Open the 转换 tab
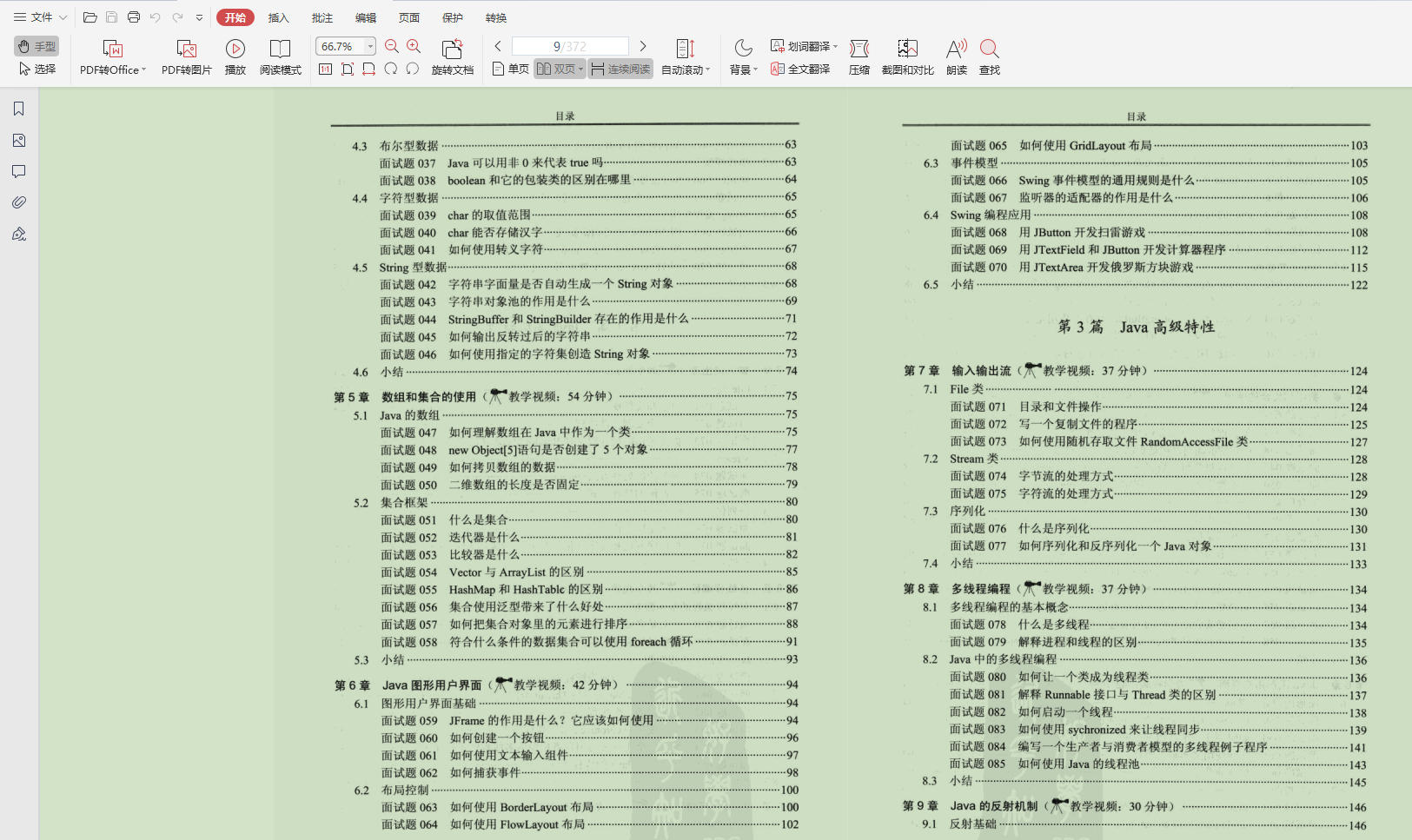The height and width of the screenshot is (840, 1412). (496, 17)
